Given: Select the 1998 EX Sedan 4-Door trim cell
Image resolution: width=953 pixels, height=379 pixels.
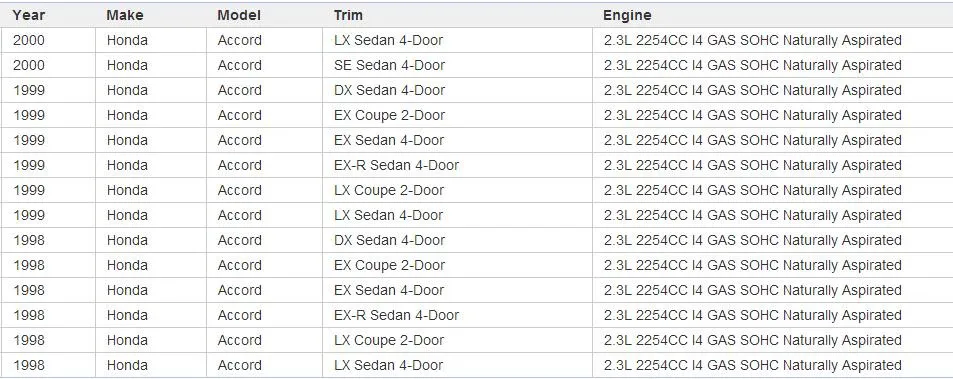Looking at the screenshot, I should (x=457, y=290).
